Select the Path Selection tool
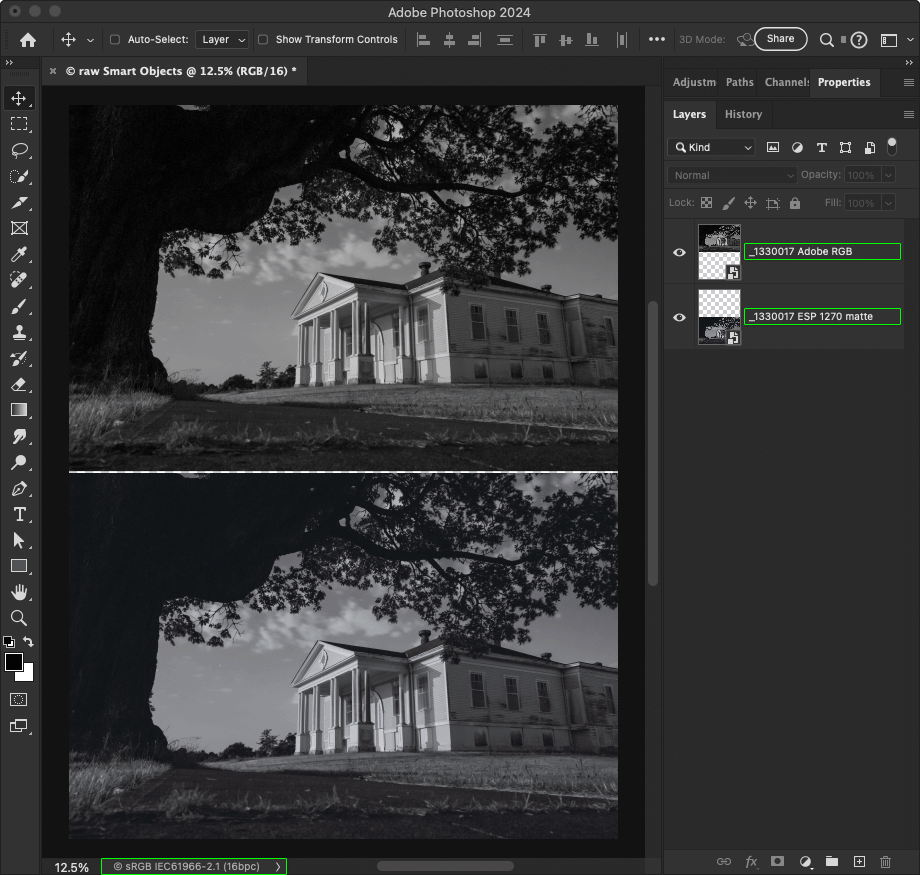Image resolution: width=920 pixels, height=875 pixels. tap(19, 540)
